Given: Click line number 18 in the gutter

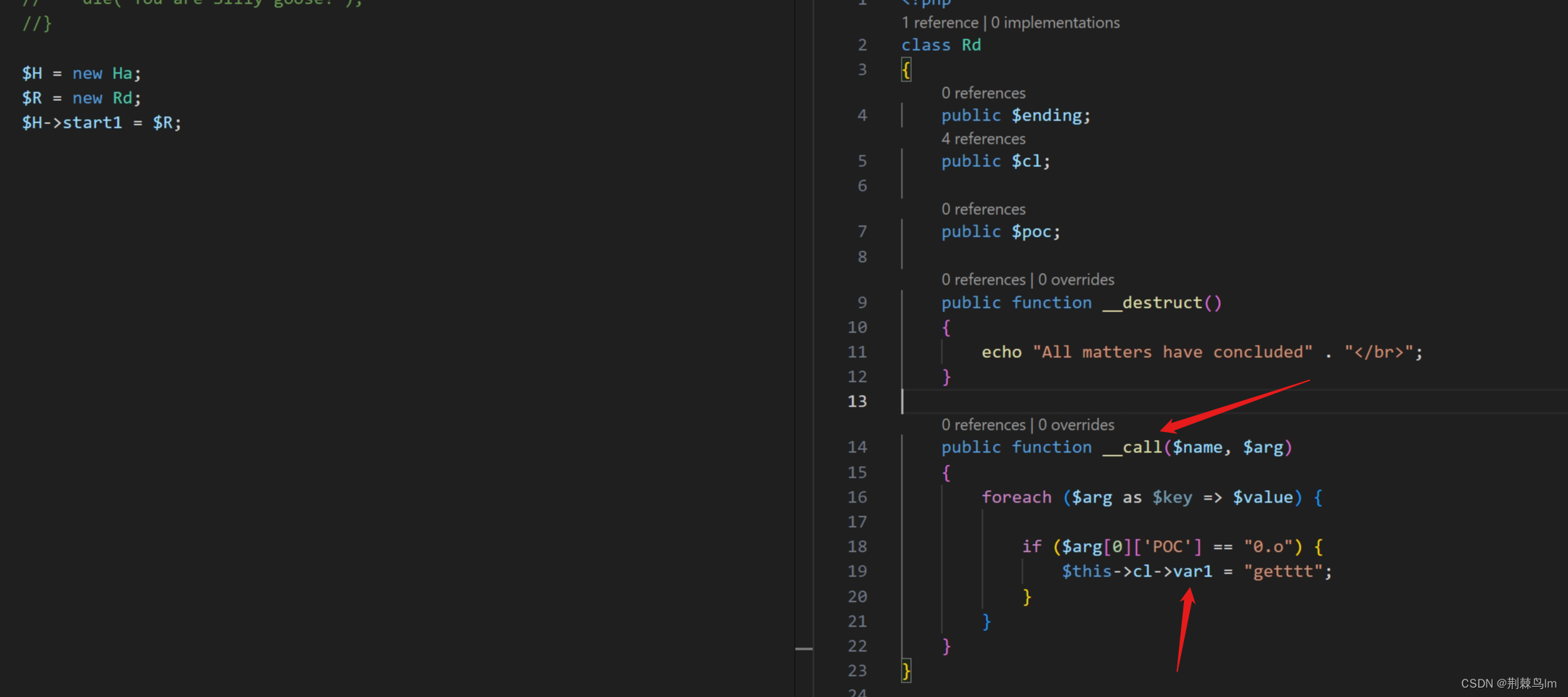Looking at the screenshot, I should [857, 547].
